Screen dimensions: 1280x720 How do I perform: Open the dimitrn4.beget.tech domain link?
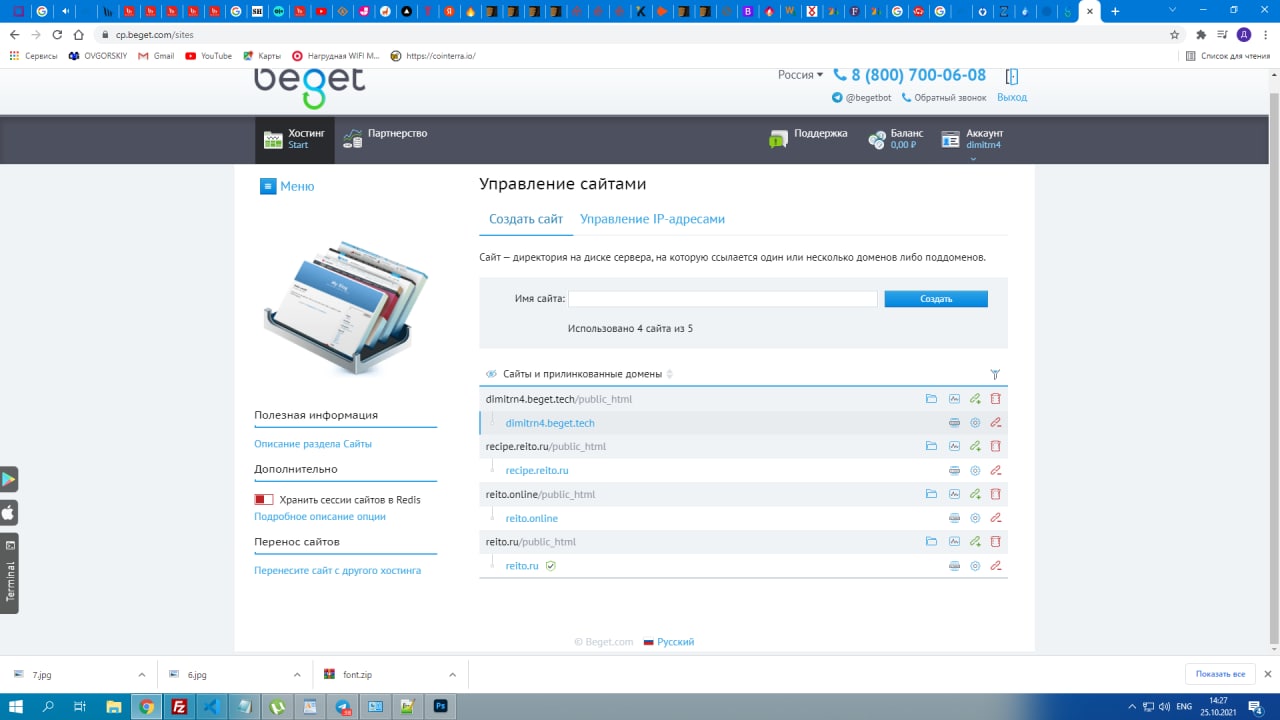point(550,423)
